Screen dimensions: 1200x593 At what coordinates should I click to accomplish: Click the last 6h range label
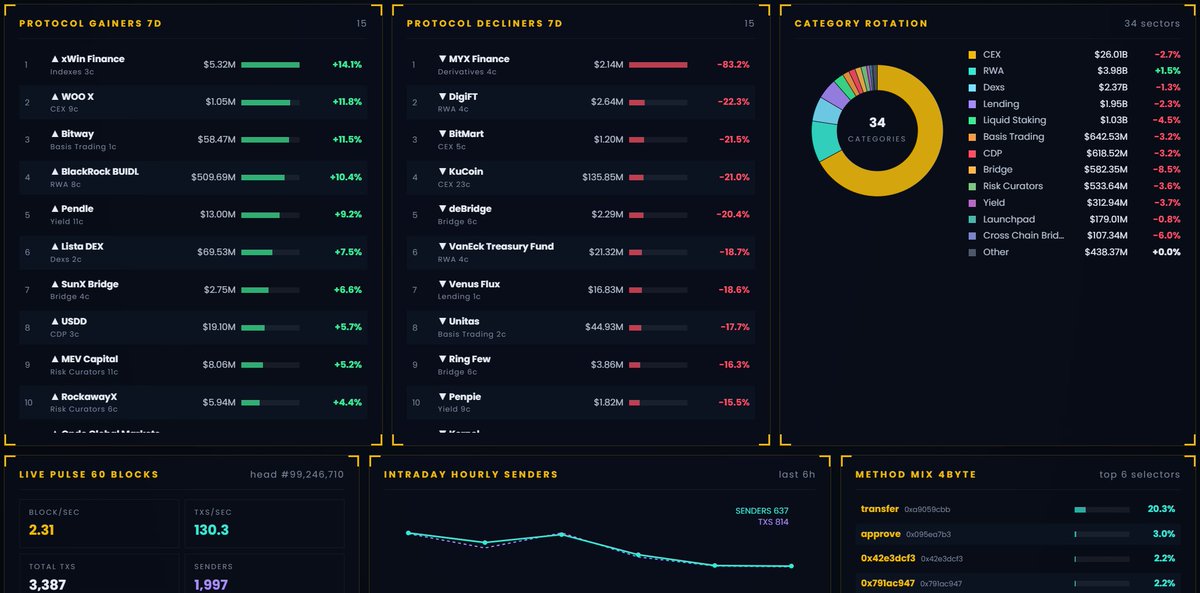click(797, 474)
